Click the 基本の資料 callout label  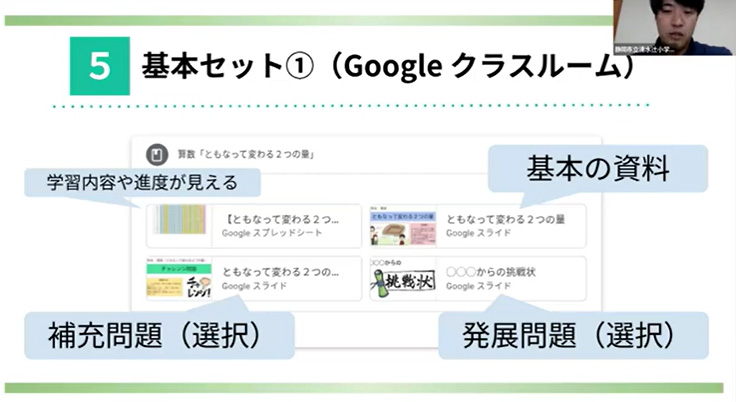pos(598,170)
